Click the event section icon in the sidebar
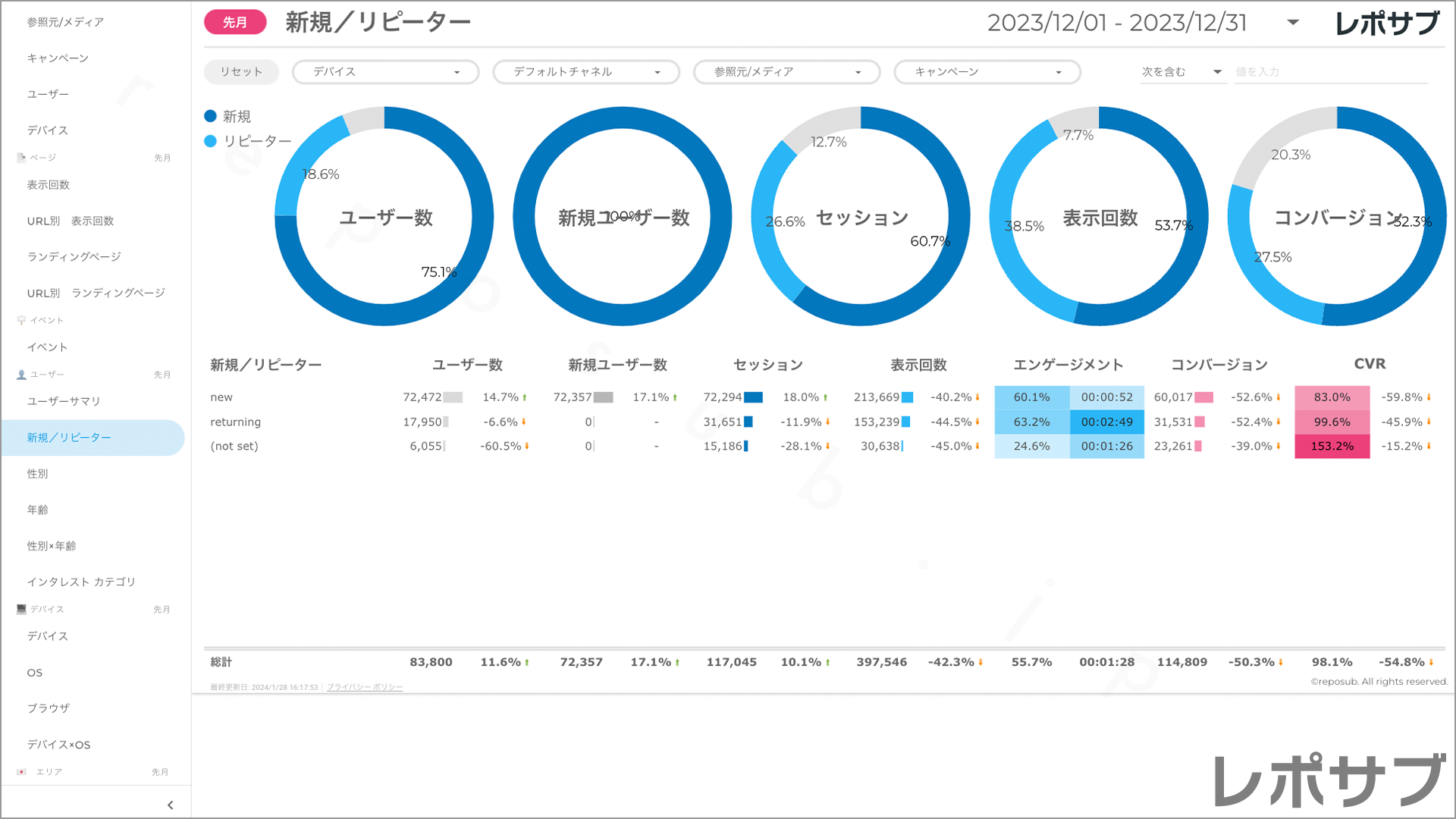 click(x=21, y=320)
